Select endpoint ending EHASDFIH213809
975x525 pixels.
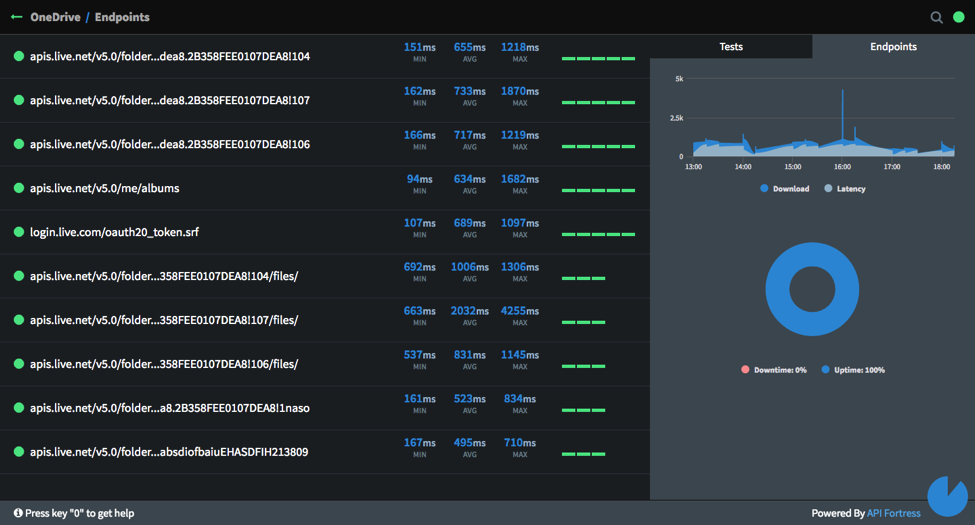pyautogui.click(x=169, y=452)
